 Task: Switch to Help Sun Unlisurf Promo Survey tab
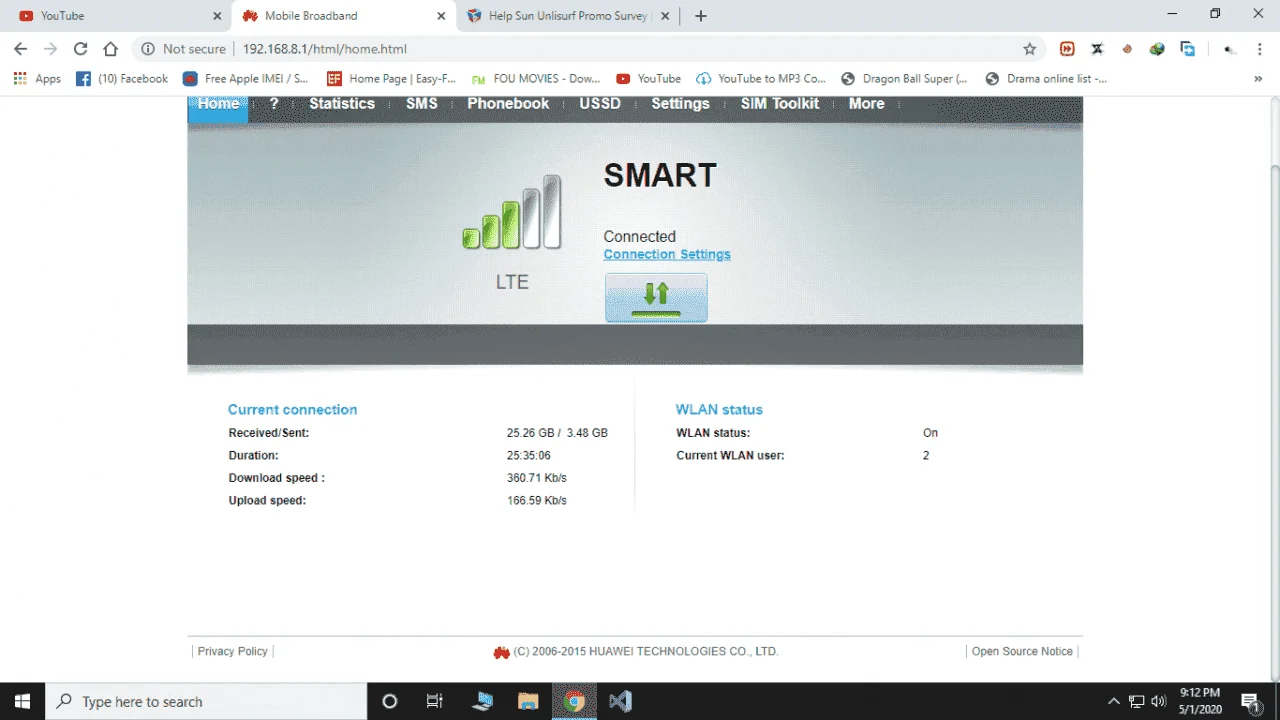click(x=568, y=16)
